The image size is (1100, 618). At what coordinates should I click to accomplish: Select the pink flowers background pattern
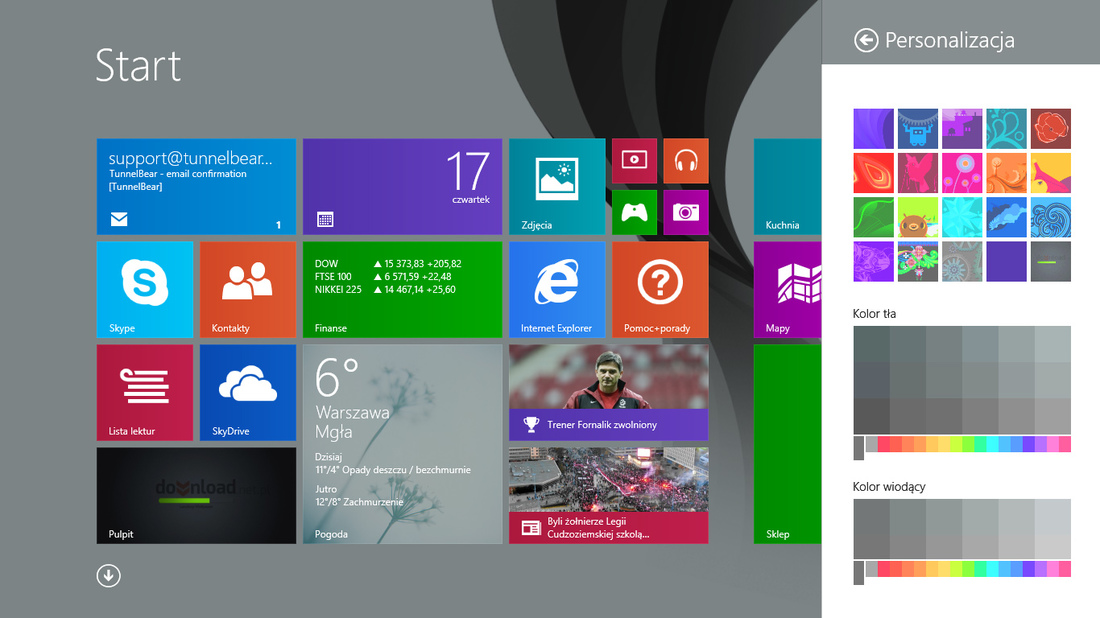(x=962, y=173)
